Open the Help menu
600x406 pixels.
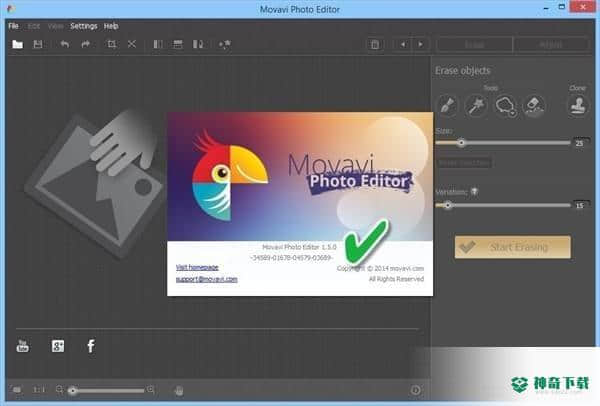tap(111, 26)
